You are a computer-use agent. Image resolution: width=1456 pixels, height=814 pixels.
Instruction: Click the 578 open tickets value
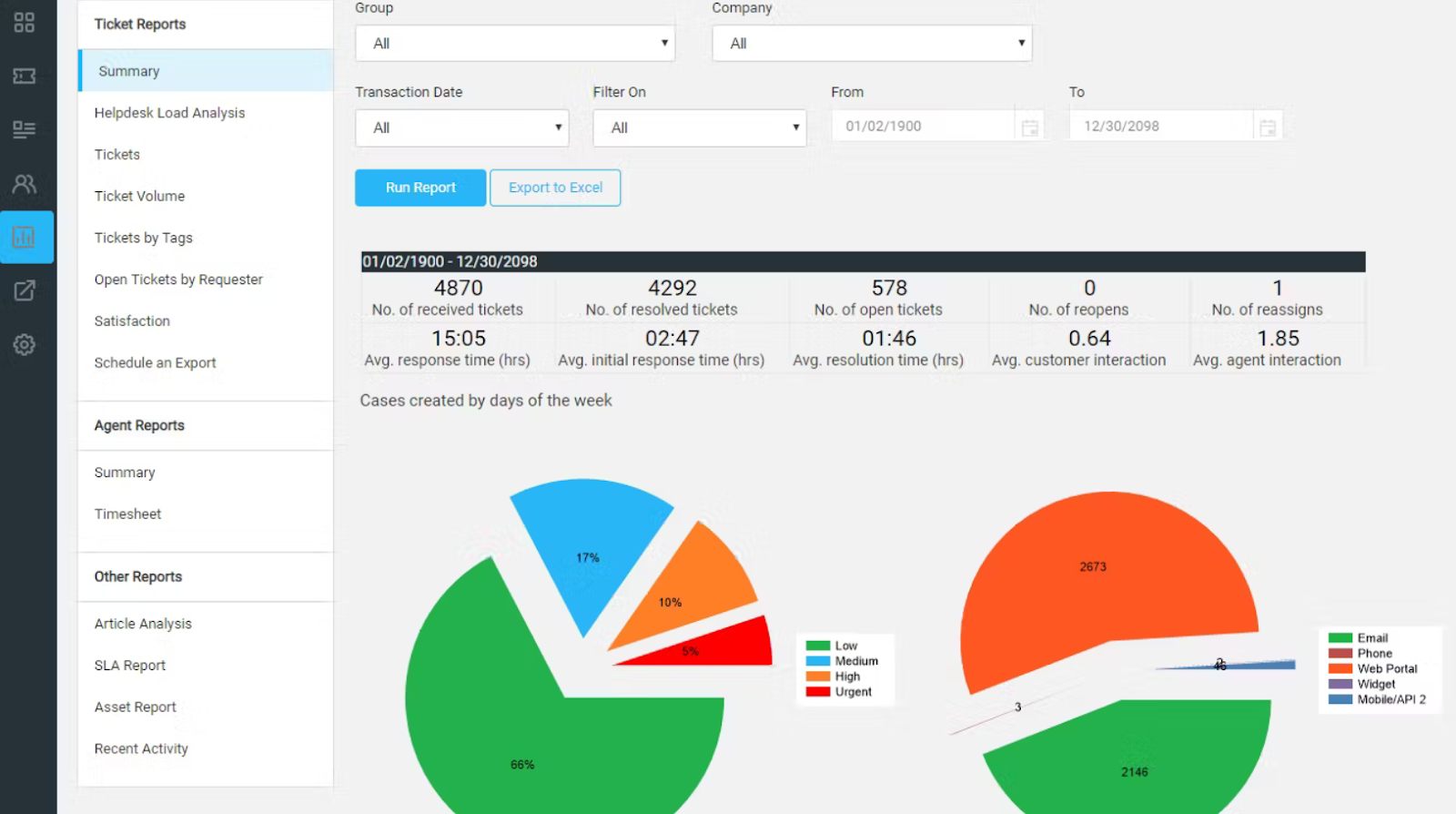tap(889, 288)
